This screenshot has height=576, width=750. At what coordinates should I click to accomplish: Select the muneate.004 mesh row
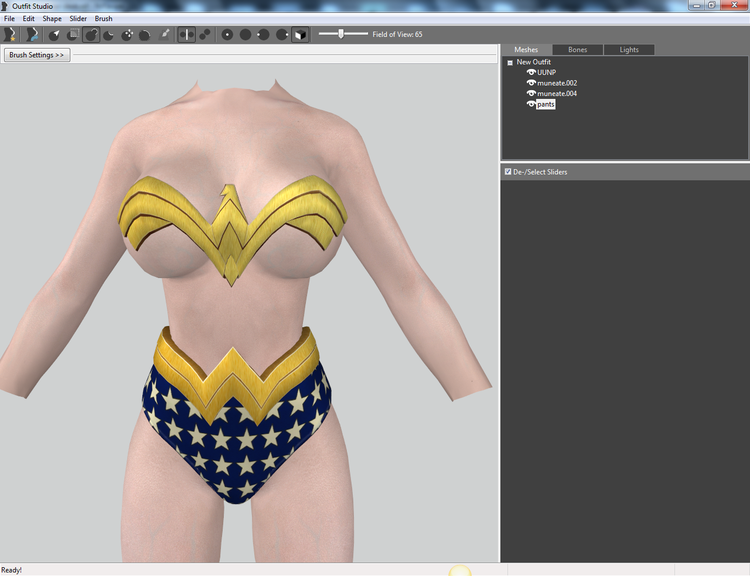(x=557, y=94)
